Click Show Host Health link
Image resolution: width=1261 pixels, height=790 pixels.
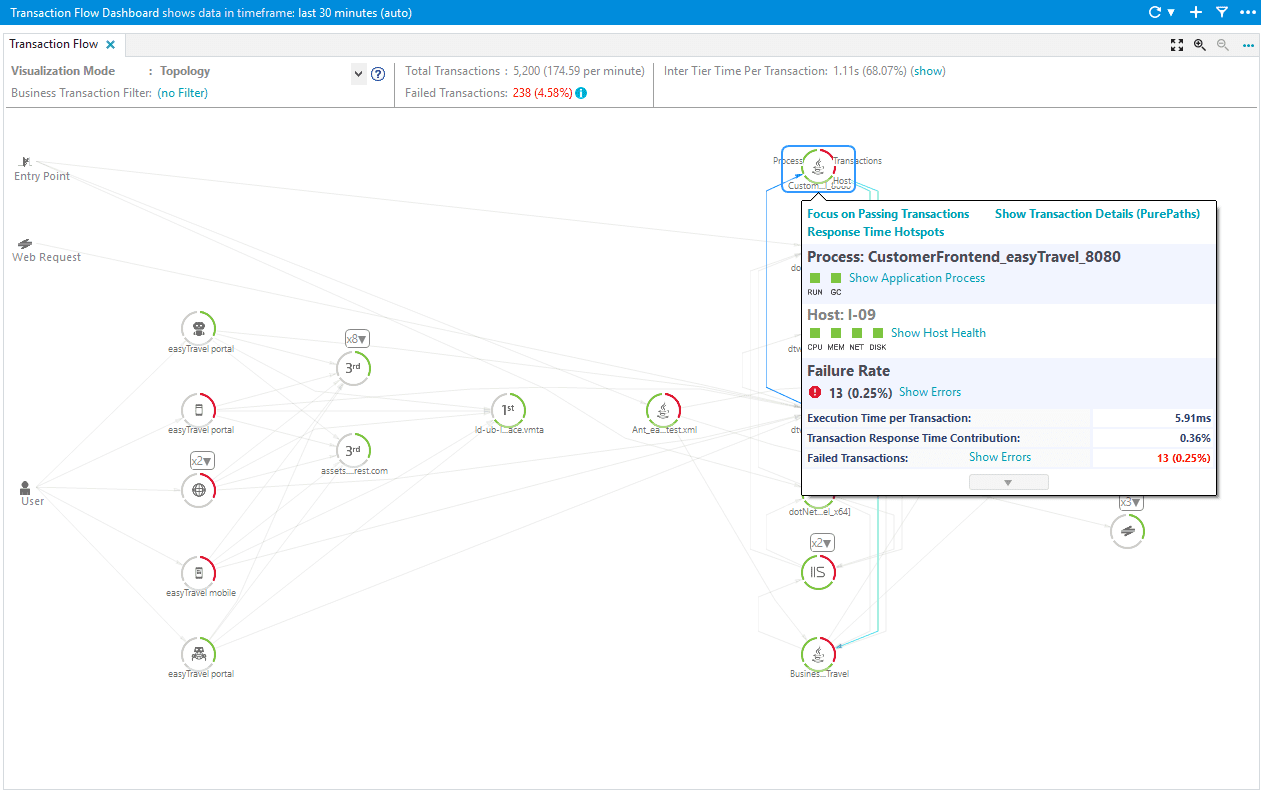(938, 333)
